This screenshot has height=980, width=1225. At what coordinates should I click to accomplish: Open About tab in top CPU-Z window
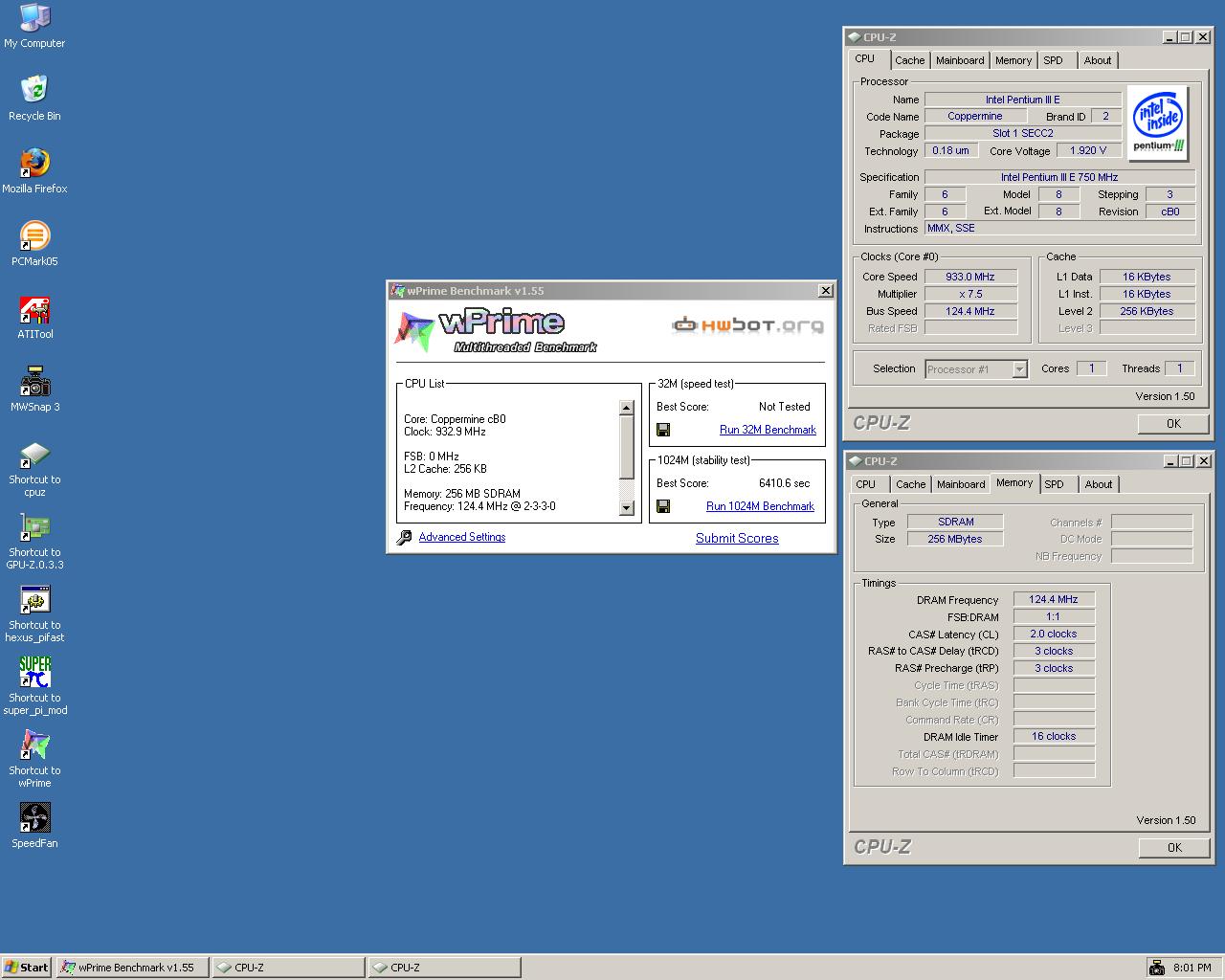click(x=1098, y=60)
